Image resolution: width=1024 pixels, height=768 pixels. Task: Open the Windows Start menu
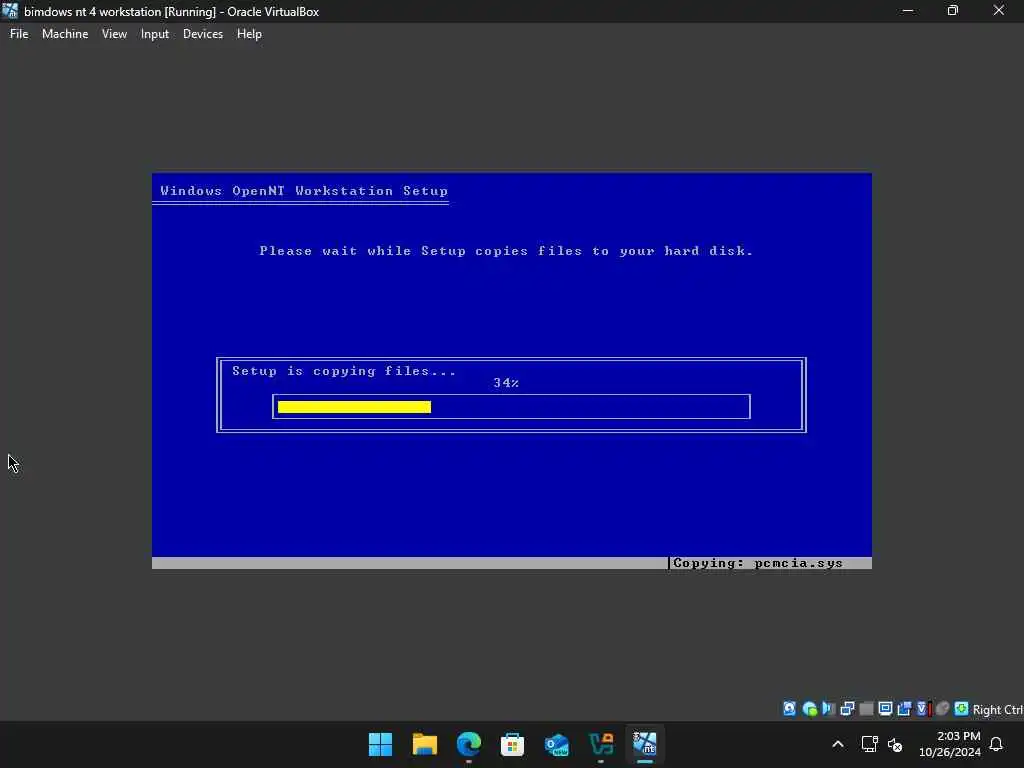click(380, 744)
